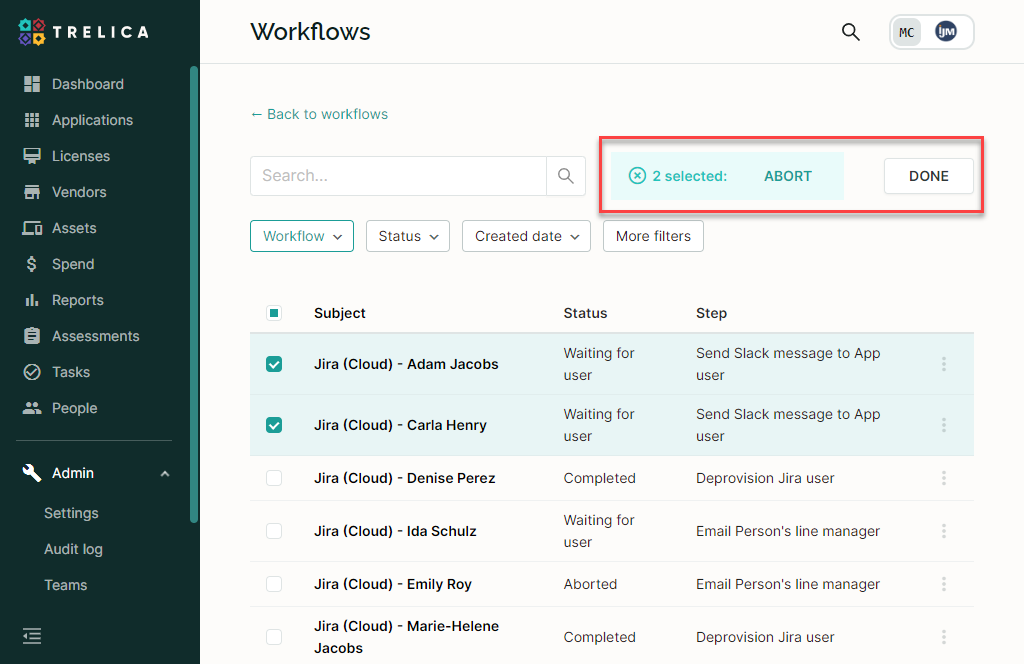Screen dimensions: 1024x664
Task: Open row menu for Adam Jacobs
Action: [x=944, y=364]
